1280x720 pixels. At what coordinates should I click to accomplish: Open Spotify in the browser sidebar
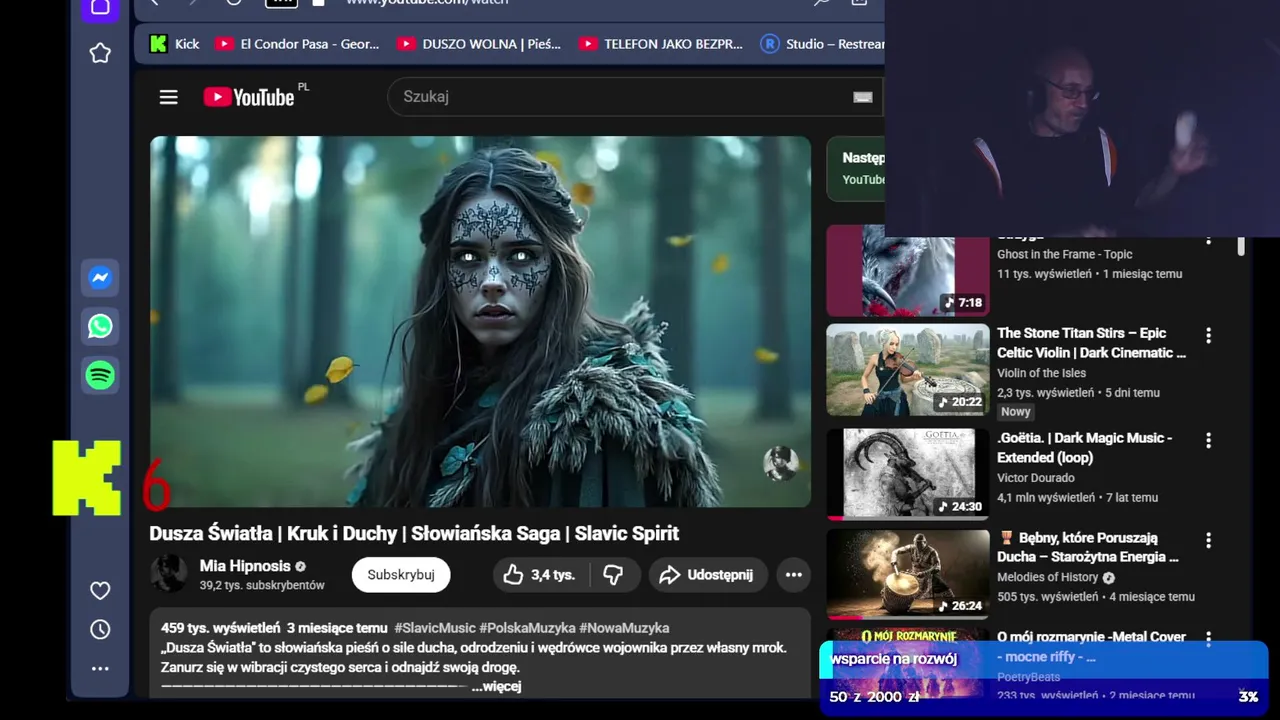coord(100,376)
